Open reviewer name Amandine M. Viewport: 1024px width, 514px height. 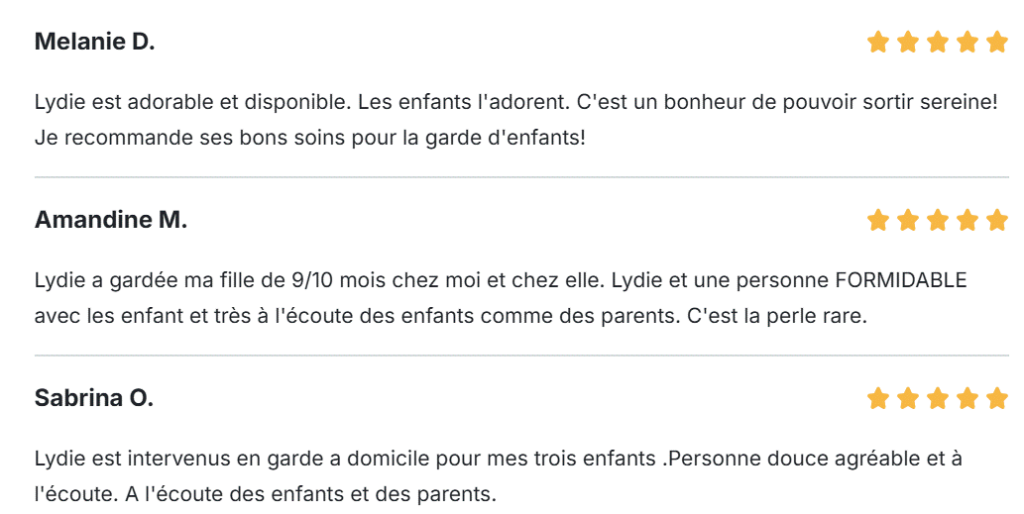[111, 220]
